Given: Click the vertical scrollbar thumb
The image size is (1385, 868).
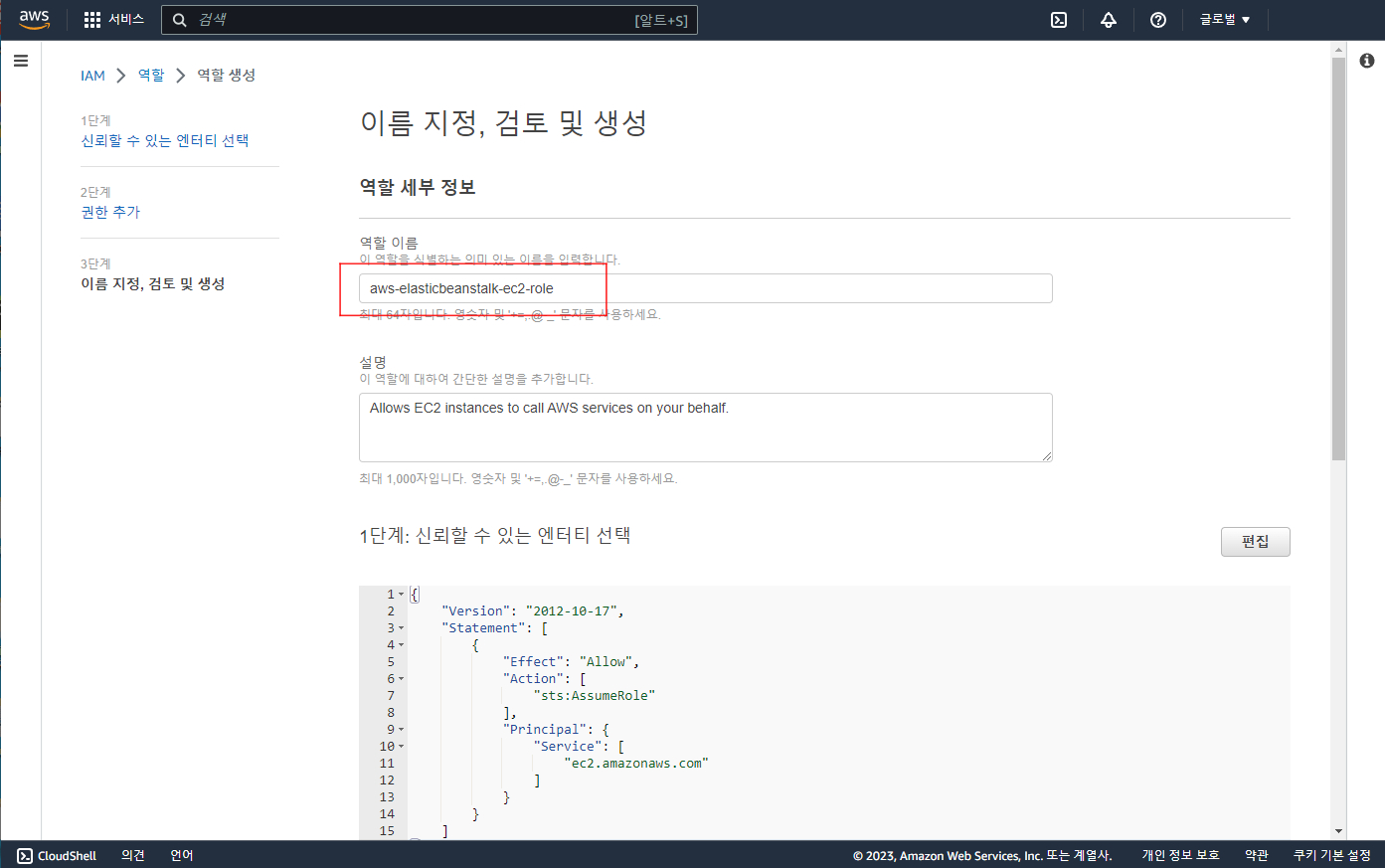Looking at the screenshot, I should click(1338, 260).
